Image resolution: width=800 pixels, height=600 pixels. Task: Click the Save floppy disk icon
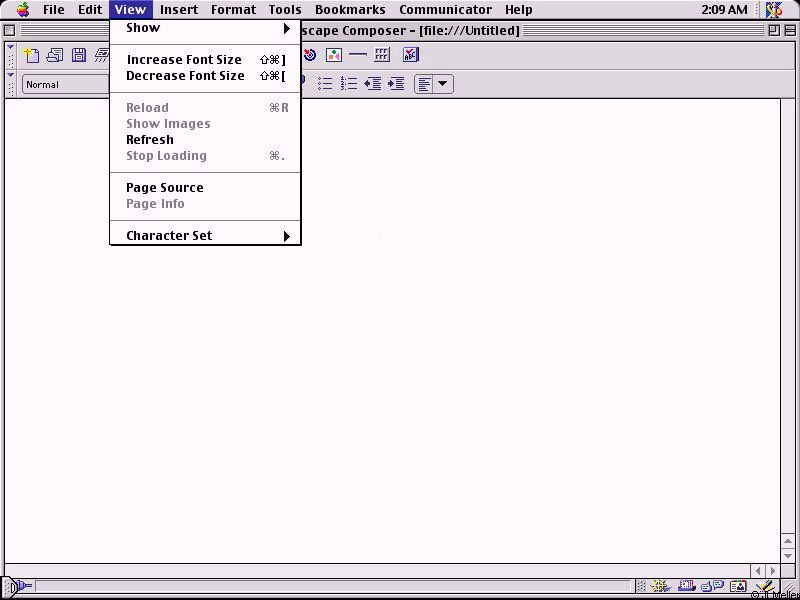(79, 55)
